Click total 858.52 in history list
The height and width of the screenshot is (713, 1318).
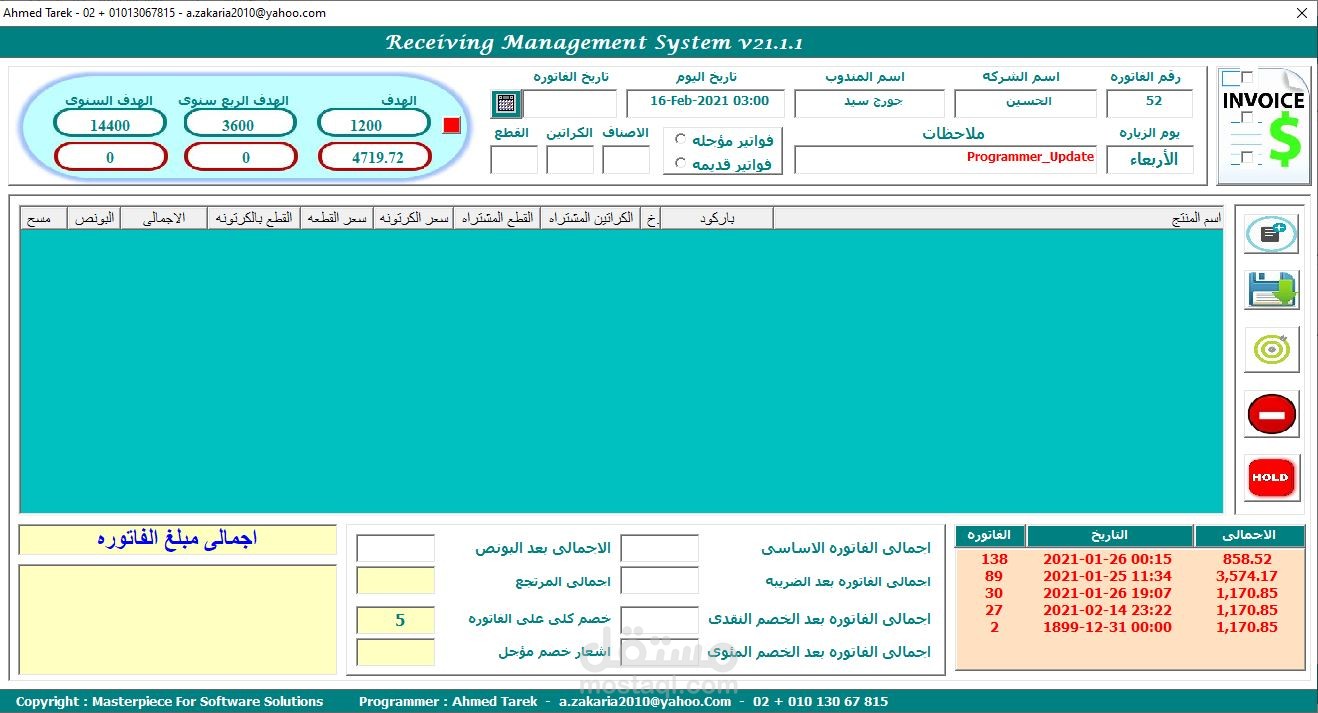tap(1247, 559)
